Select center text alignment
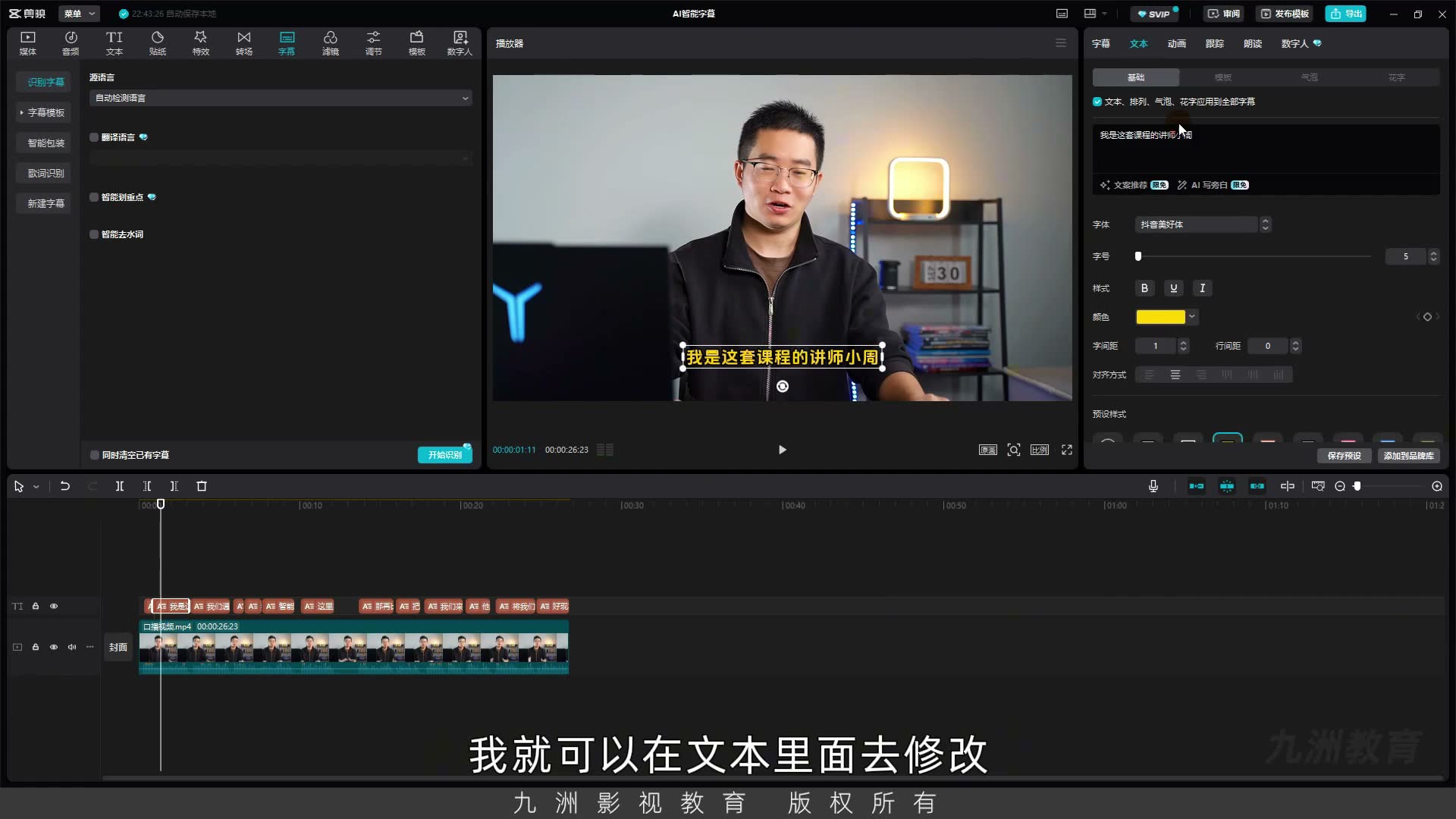The image size is (1456, 819). [1175, 375]
